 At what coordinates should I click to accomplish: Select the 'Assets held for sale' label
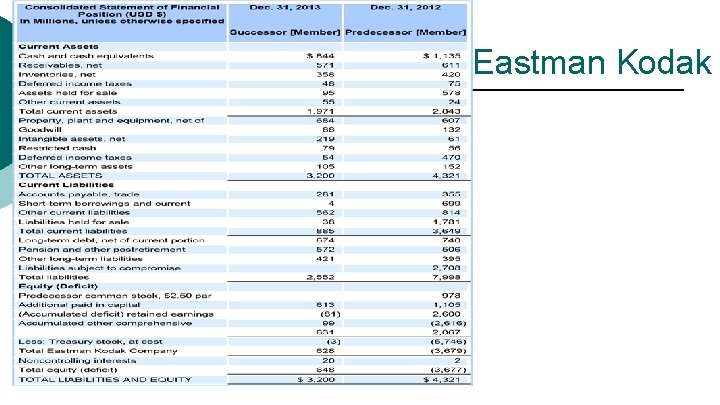point(68,93)
